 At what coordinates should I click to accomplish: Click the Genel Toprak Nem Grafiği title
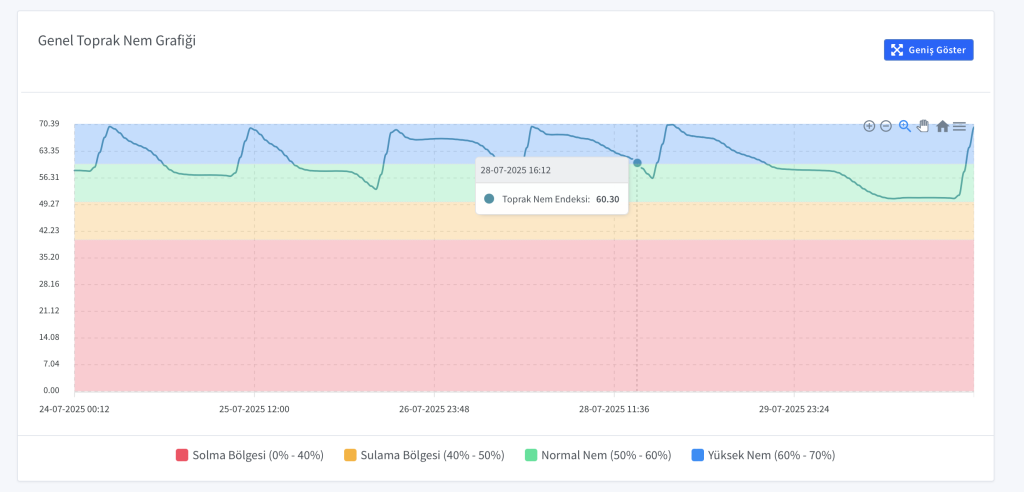tap(116, 41)
